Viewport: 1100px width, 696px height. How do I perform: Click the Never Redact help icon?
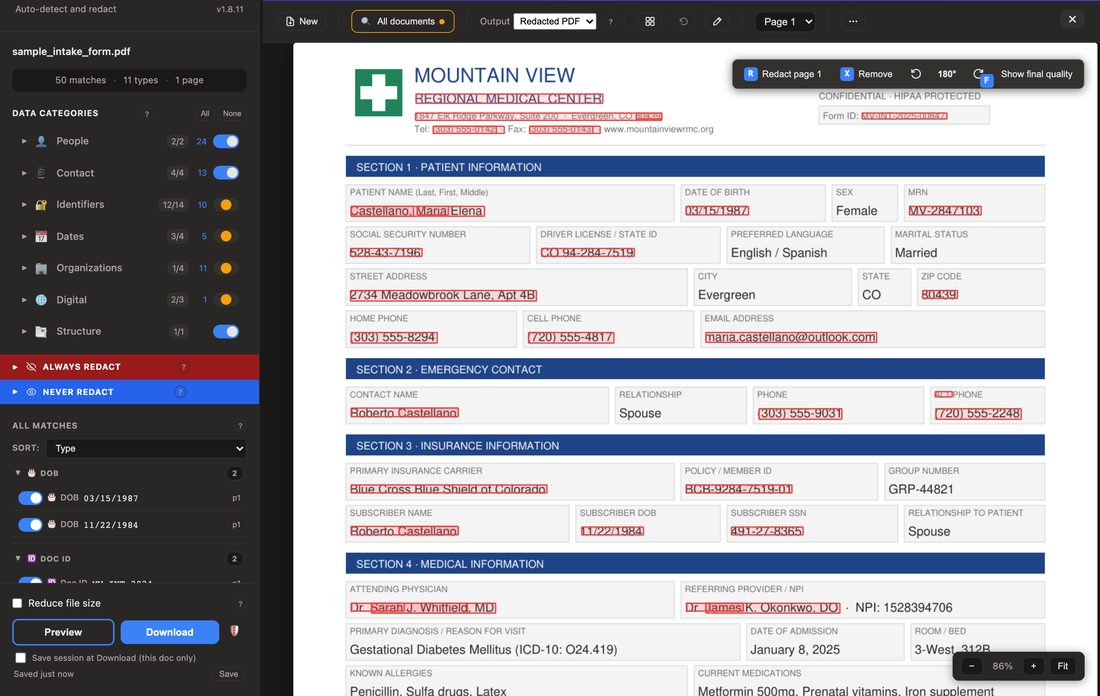click(x=180, y=392)
